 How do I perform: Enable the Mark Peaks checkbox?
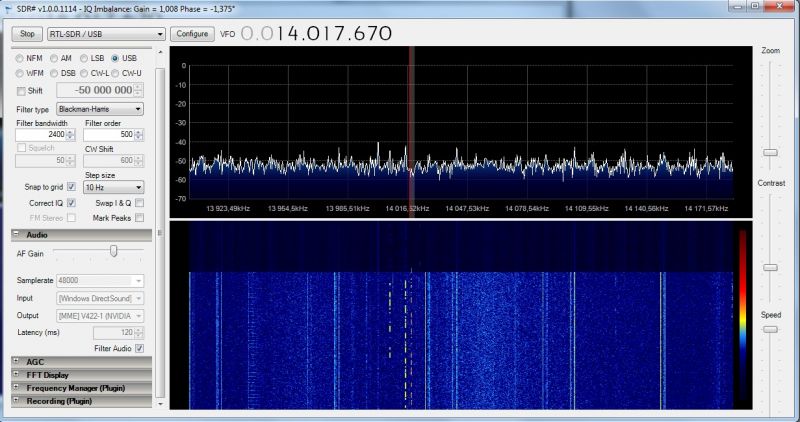139,218
